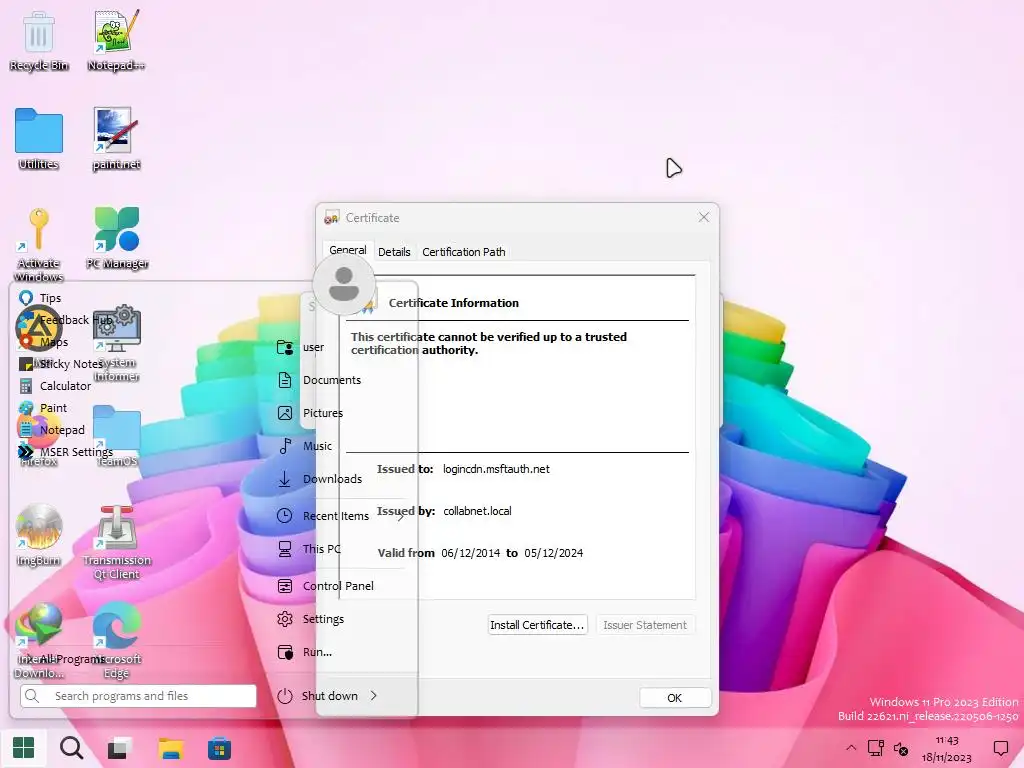Screen dimensions: 1024x768
Task: Expand Recent Items in Start menu
Action: 340,516
